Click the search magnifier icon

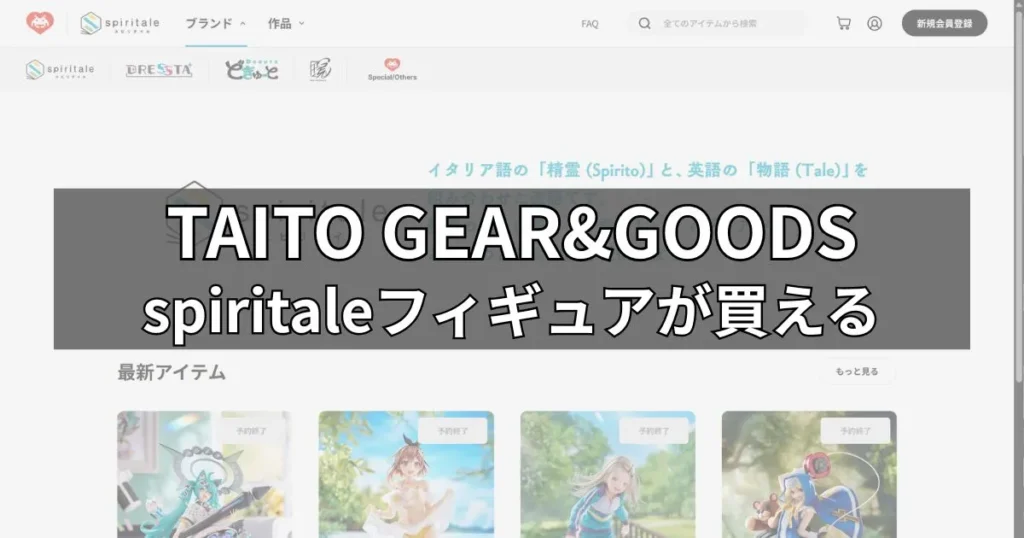pyautogui.click(x=645, y=24)
